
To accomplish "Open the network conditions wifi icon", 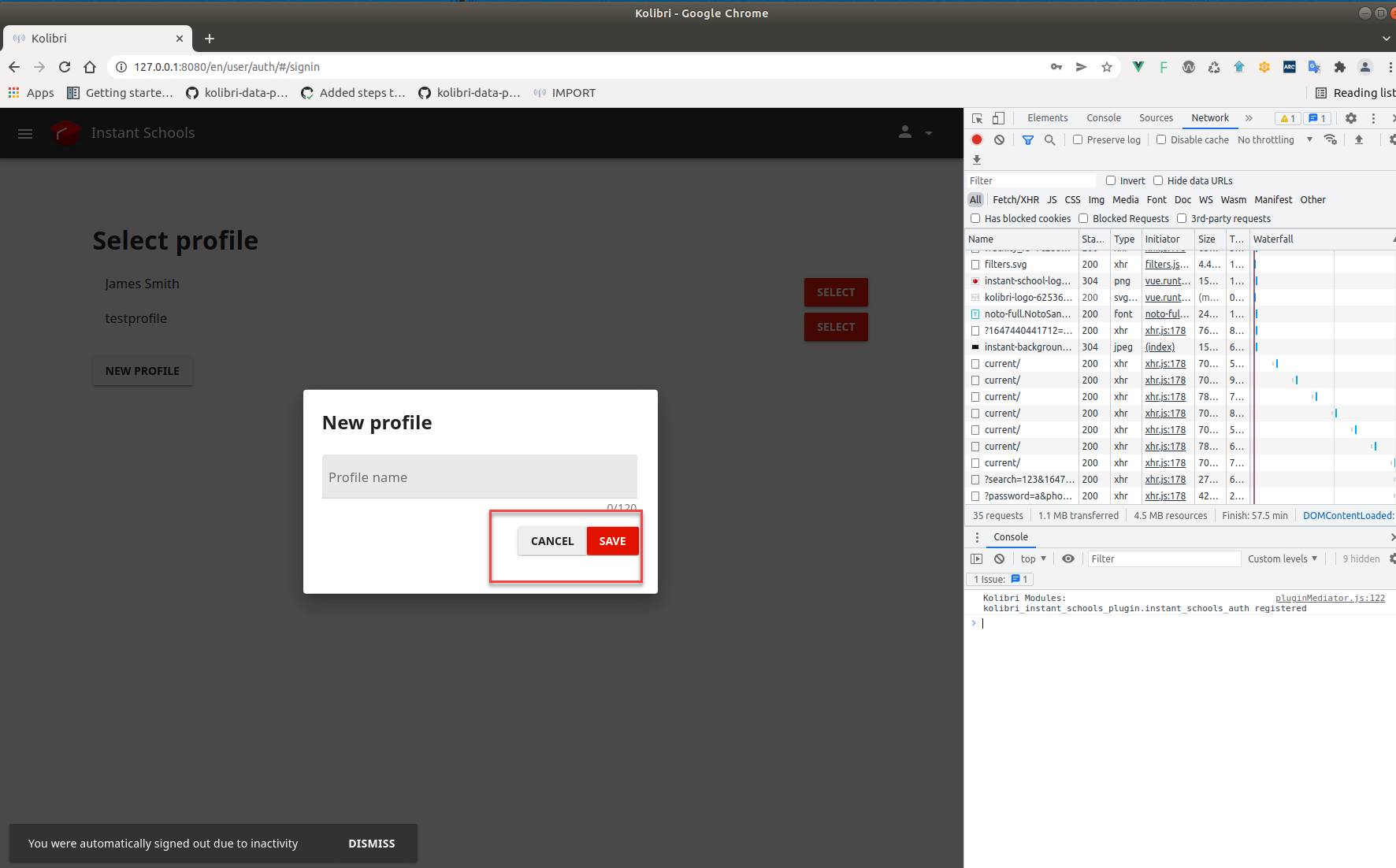I will pyautogui.click(x=1331, y=139).
